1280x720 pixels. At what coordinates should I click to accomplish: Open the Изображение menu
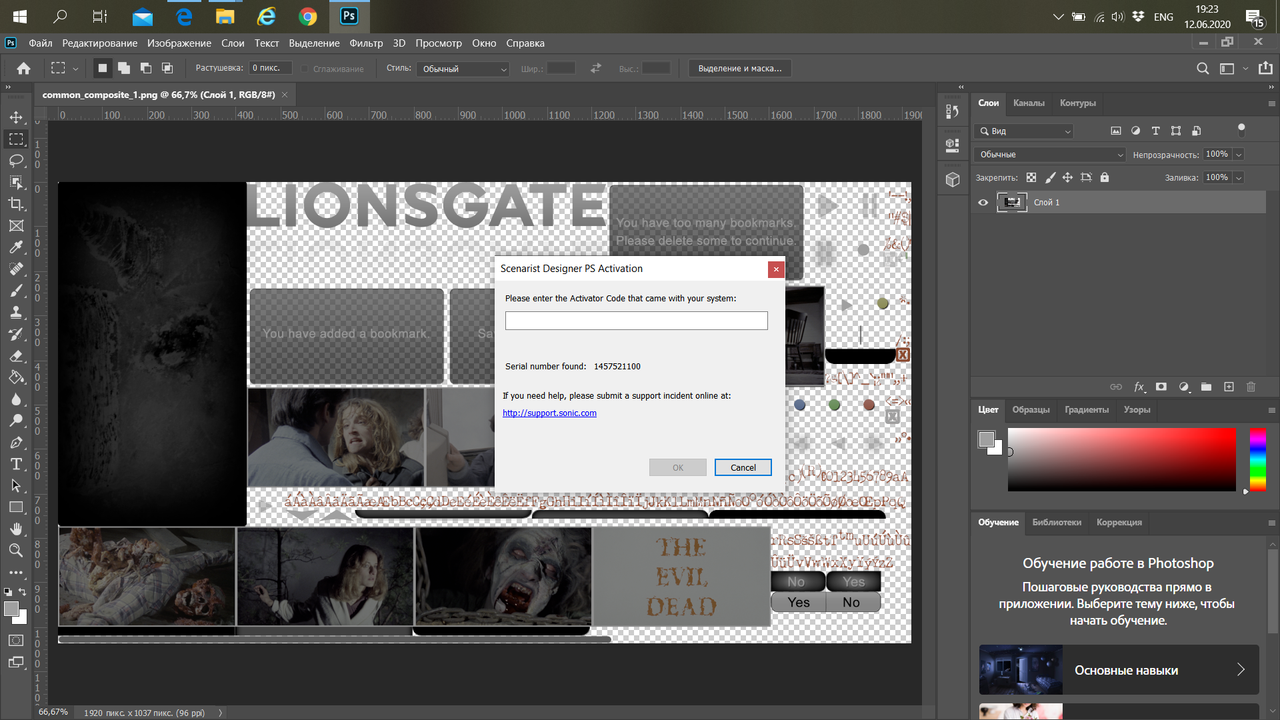tap(179, 43)
